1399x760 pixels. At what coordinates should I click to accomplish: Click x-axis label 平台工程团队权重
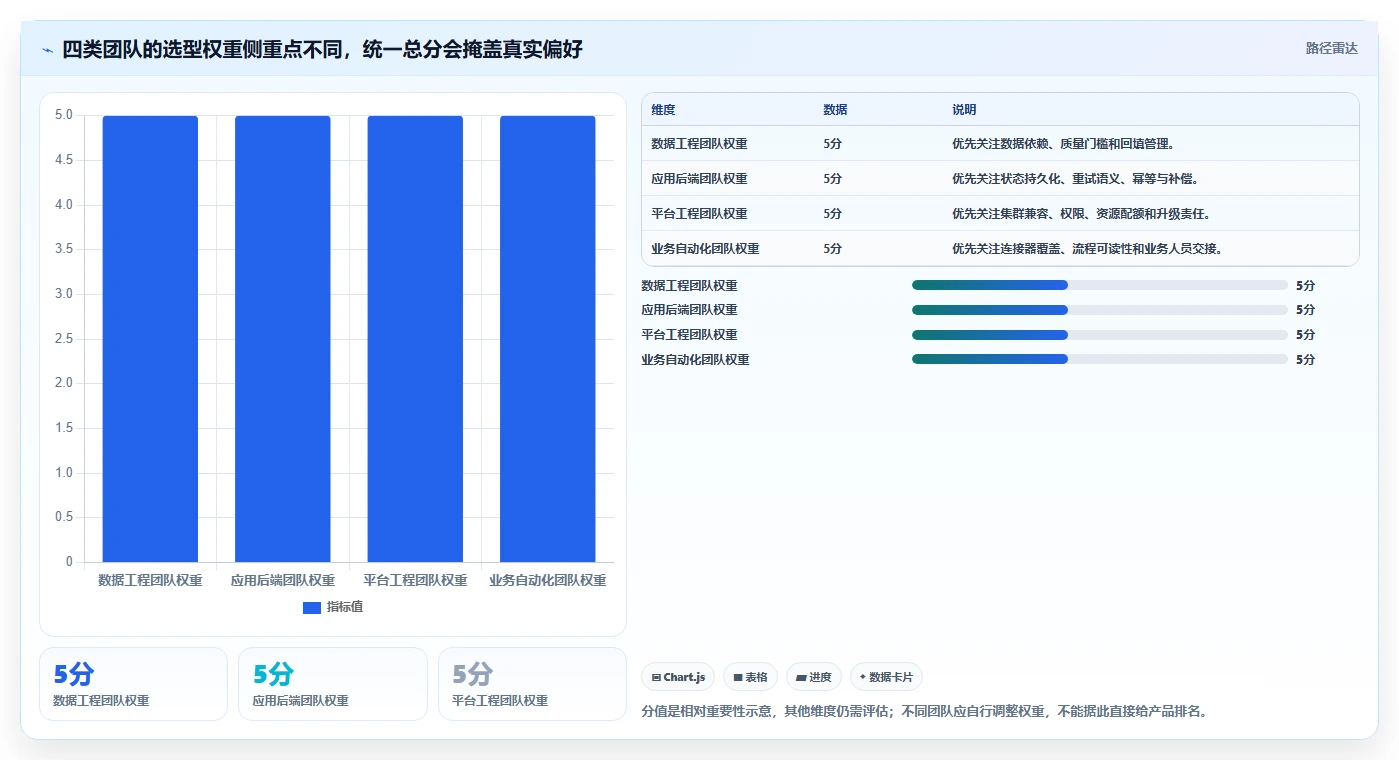(415, 580)
